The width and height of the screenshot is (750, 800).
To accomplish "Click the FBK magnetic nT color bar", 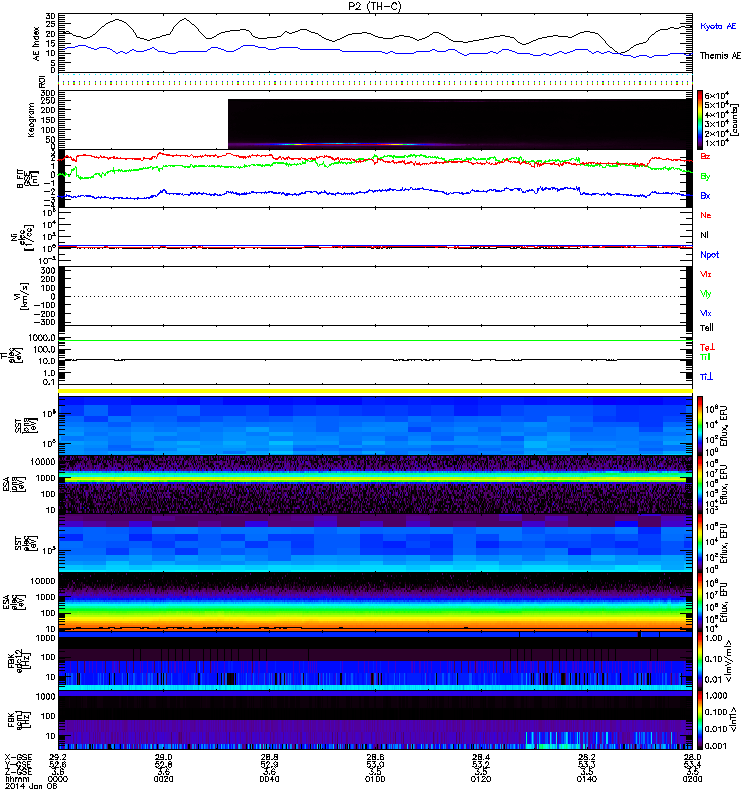I will point(700,720).
